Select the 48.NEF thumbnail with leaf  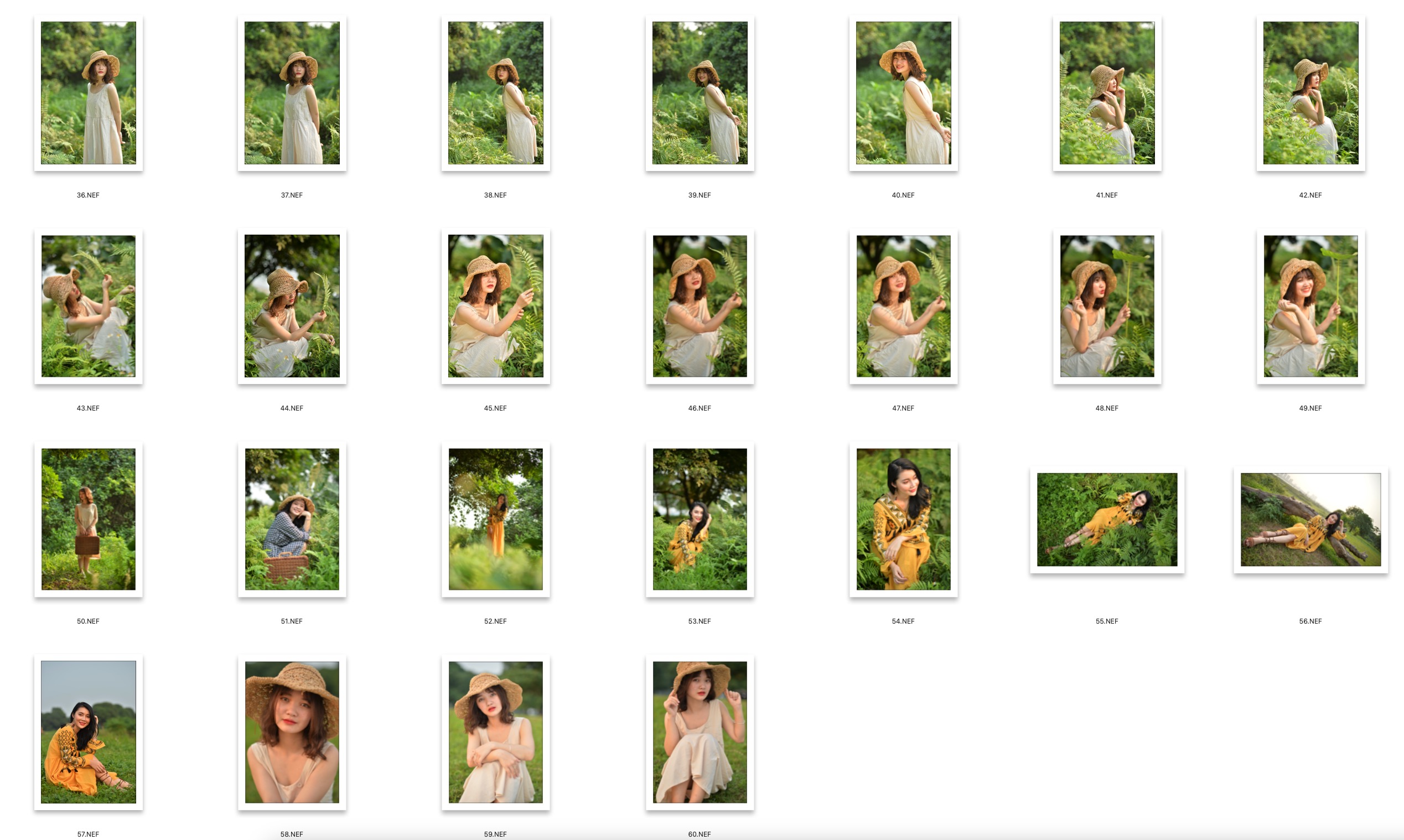pos(1107,306)
